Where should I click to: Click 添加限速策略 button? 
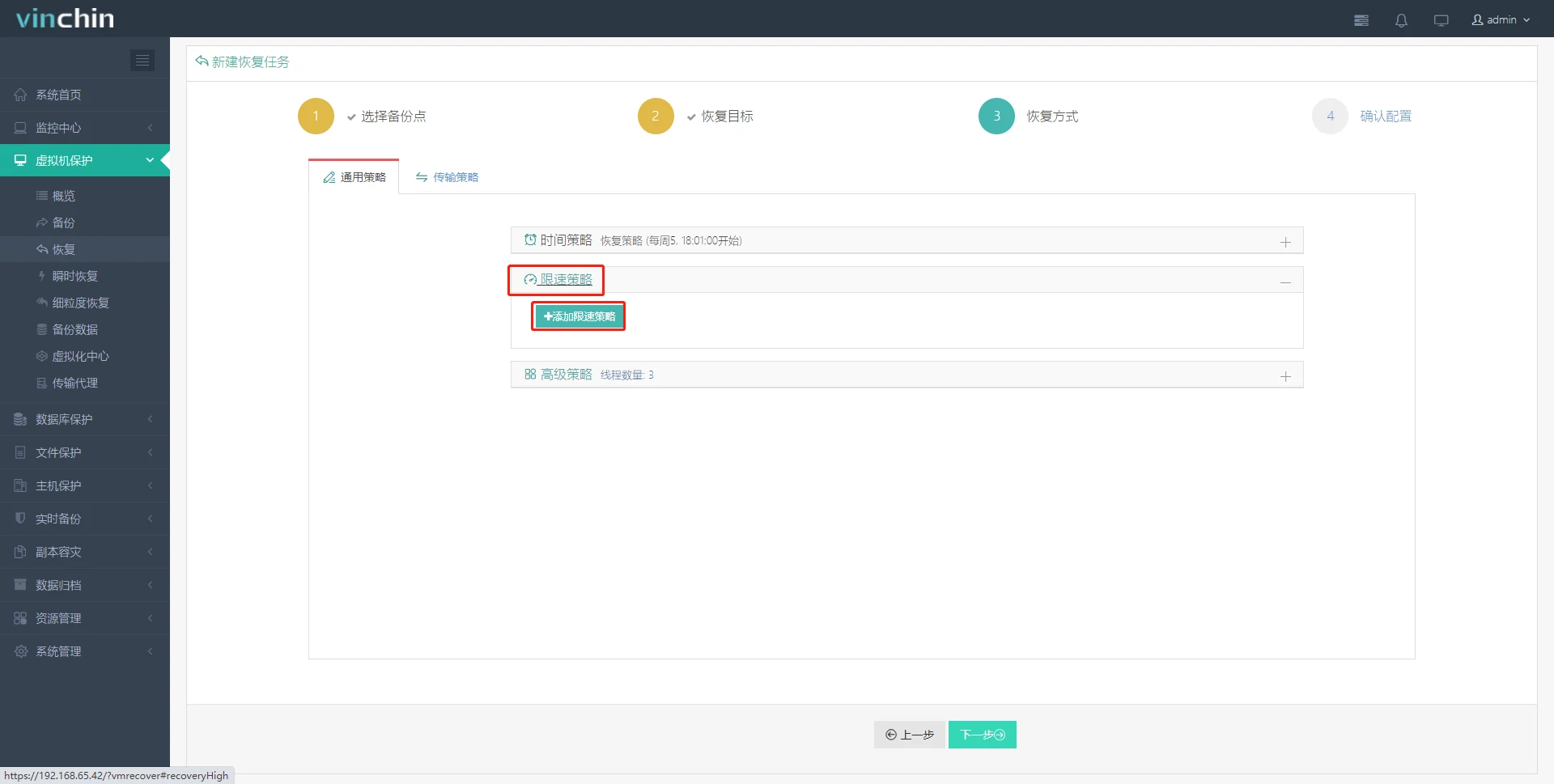(x=579, y=316)
